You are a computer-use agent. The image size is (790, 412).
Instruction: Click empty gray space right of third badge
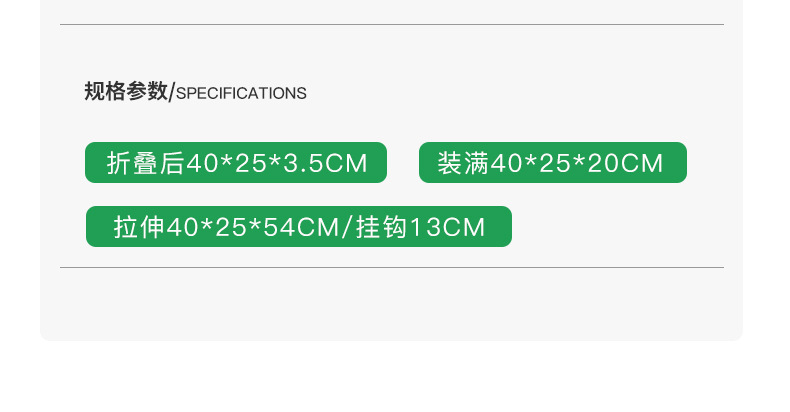(620, 227)
